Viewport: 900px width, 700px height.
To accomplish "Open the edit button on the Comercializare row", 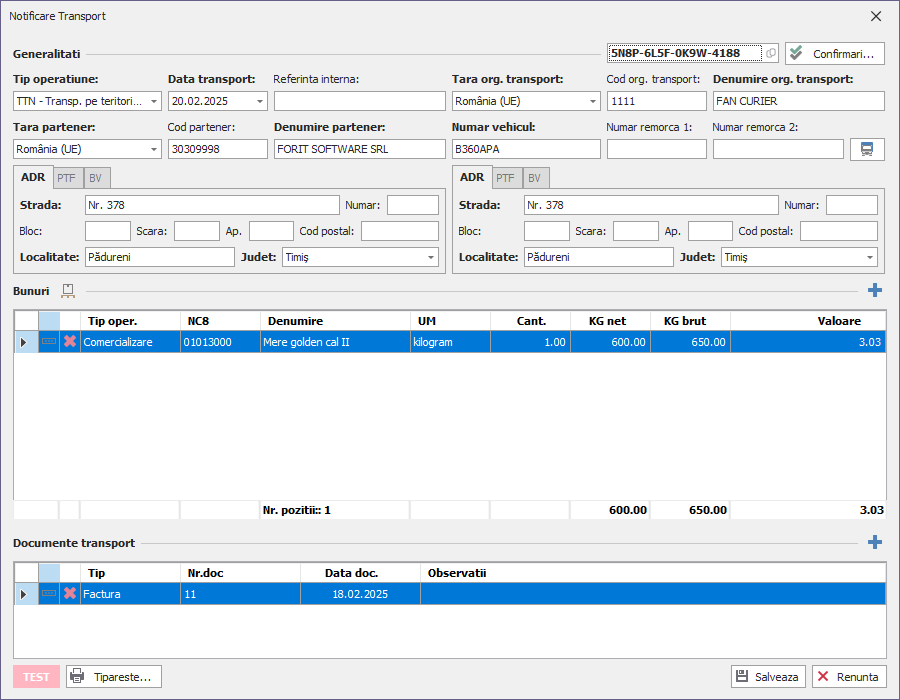I will point(49,342).
